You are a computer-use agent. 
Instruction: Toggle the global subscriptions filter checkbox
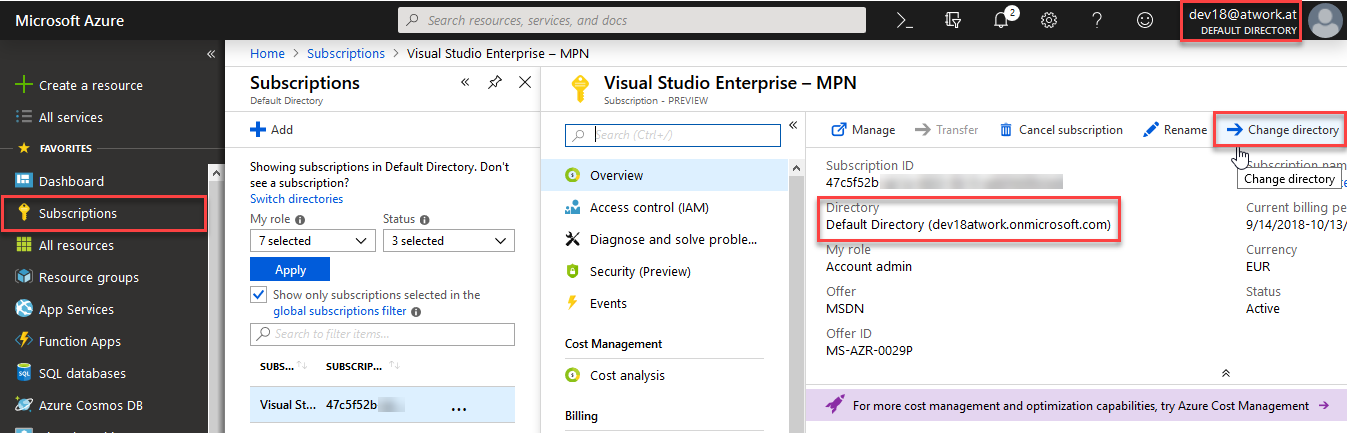tap(258, 295)
